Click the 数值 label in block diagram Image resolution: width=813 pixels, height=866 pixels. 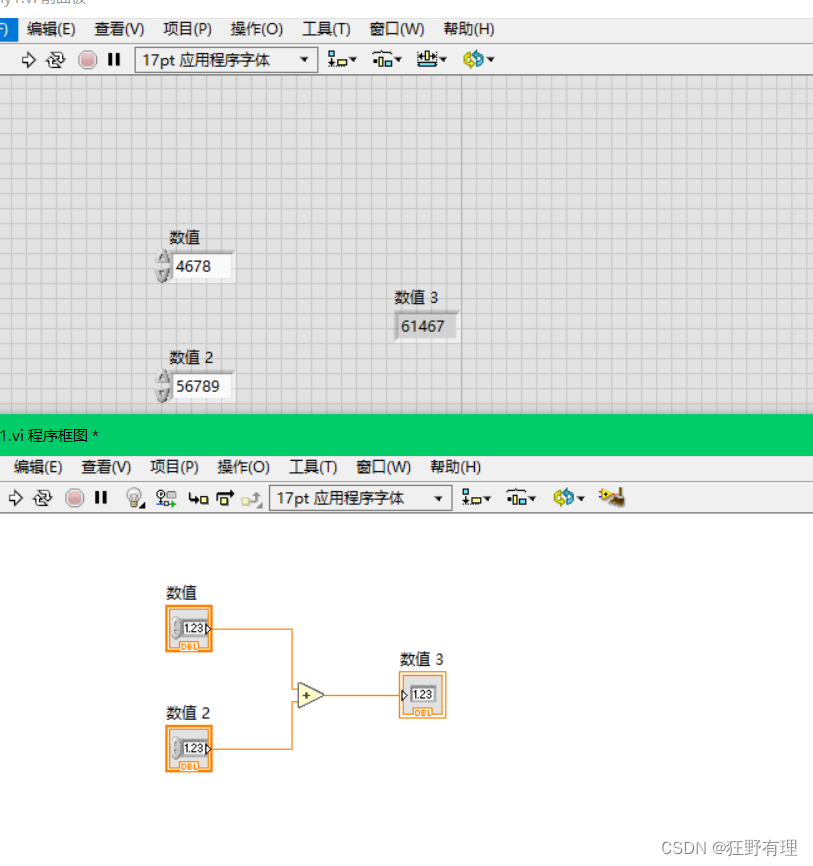click(x=182, y=593)
